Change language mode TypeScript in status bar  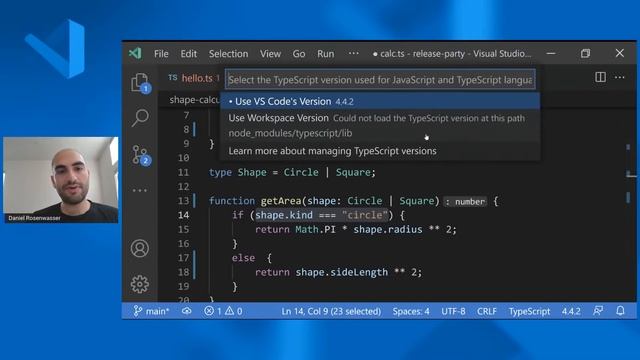pyautogui.click(x=529, y=311)
